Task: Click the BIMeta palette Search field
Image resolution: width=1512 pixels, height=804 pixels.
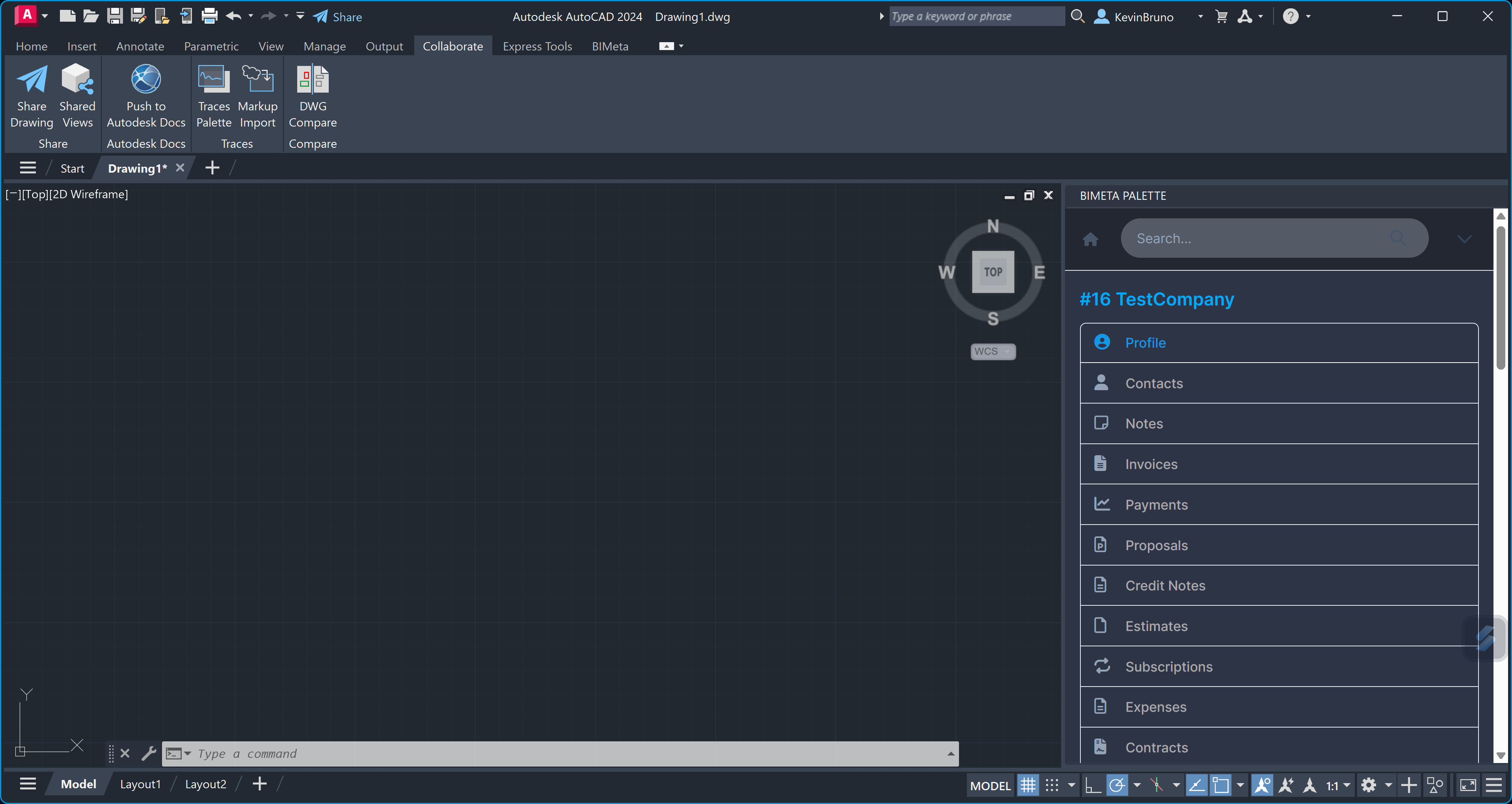Action: click(1274, 238)
